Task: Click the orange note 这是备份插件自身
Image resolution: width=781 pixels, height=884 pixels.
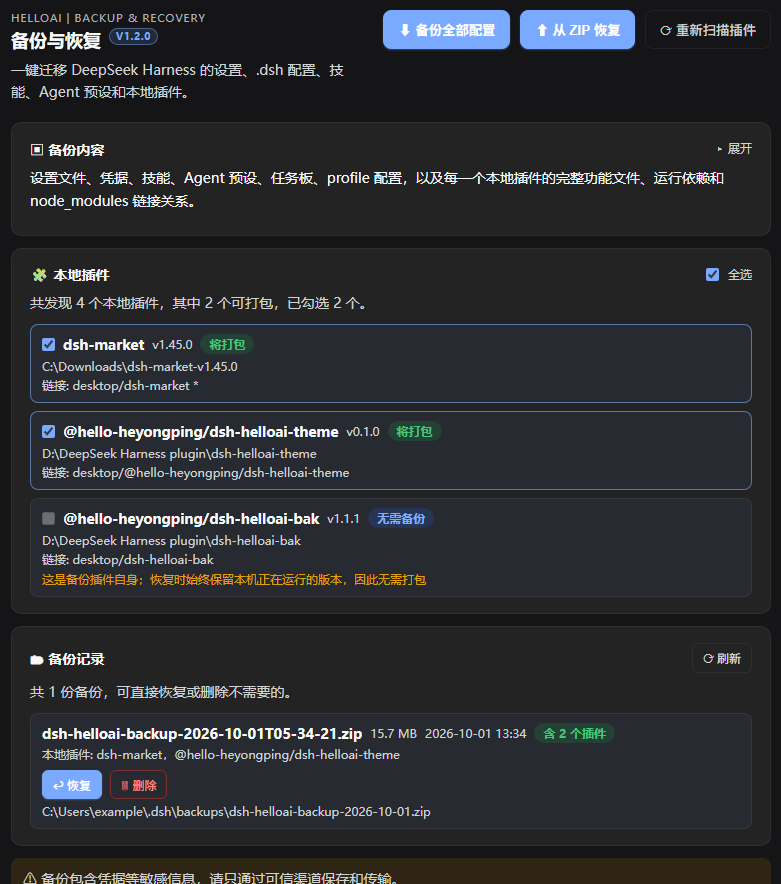Action: (x=234, y=580)
